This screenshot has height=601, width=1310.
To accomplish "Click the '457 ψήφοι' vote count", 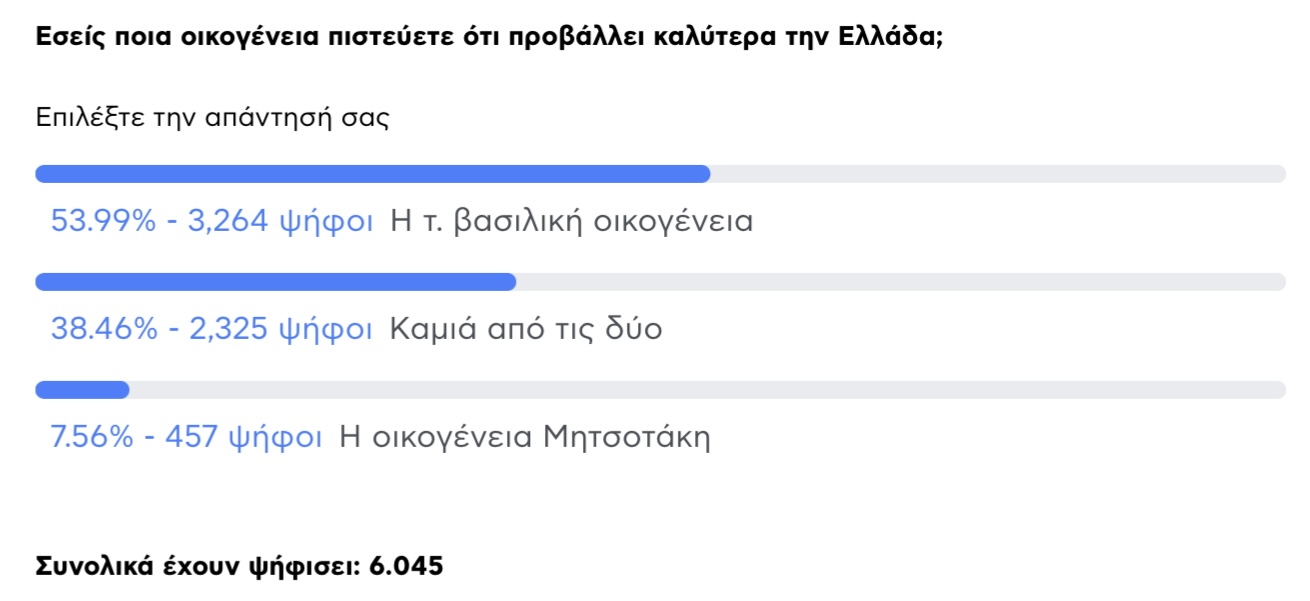I will (x=243, y=437).
